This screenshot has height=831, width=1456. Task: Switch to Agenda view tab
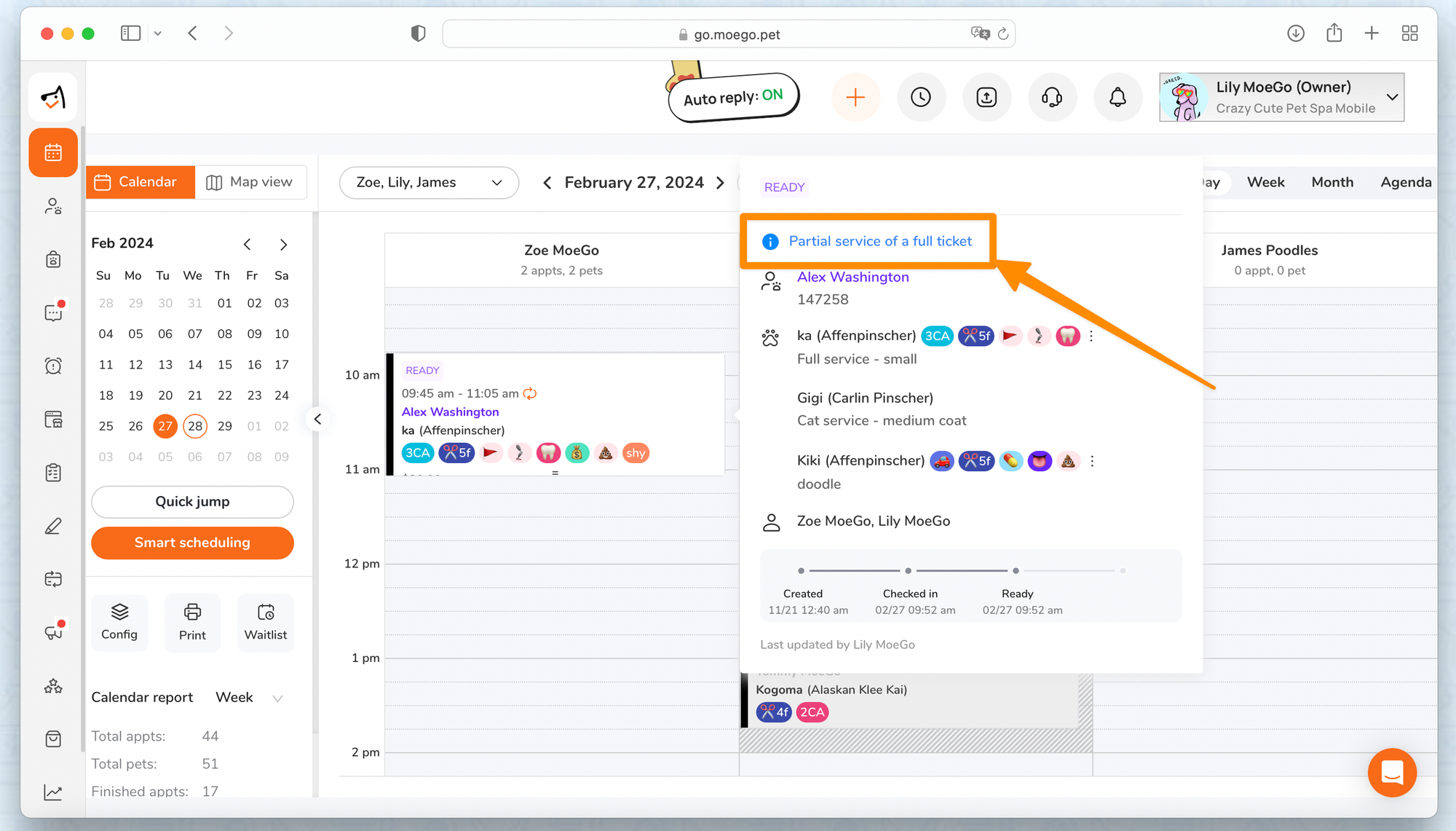tap(1405, 182)
